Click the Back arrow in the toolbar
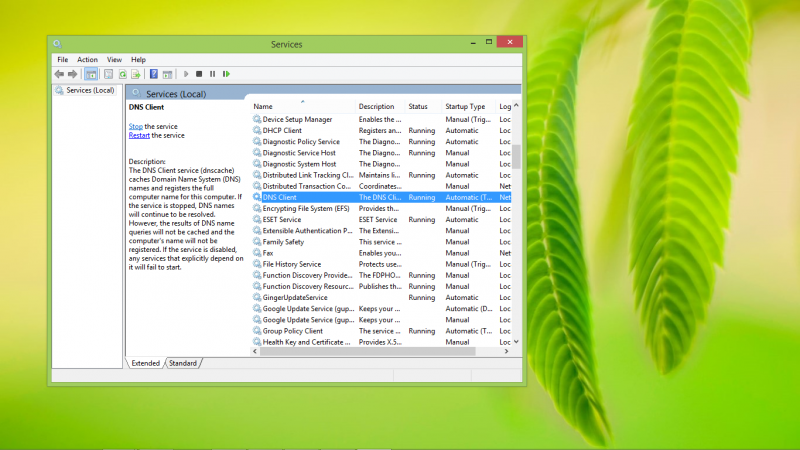 click(x=59, y=74)
